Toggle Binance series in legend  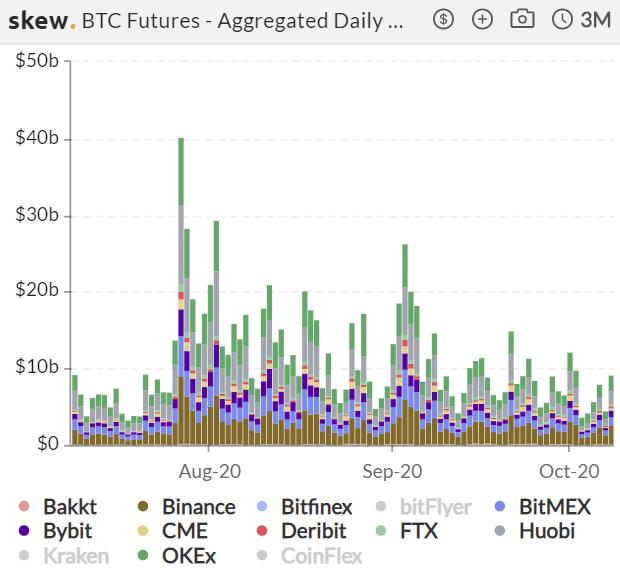pos(186,506)
